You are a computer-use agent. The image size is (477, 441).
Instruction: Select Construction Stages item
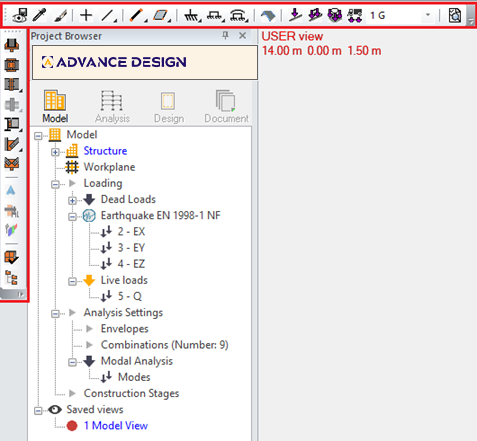pyautogui.click(x=131, y=393)
